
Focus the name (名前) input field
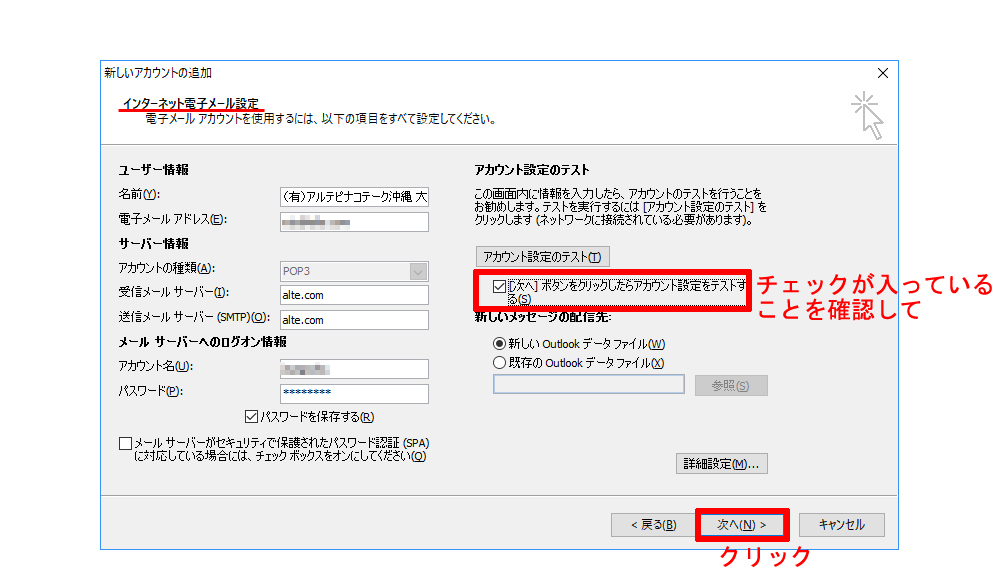pos(354,196)
